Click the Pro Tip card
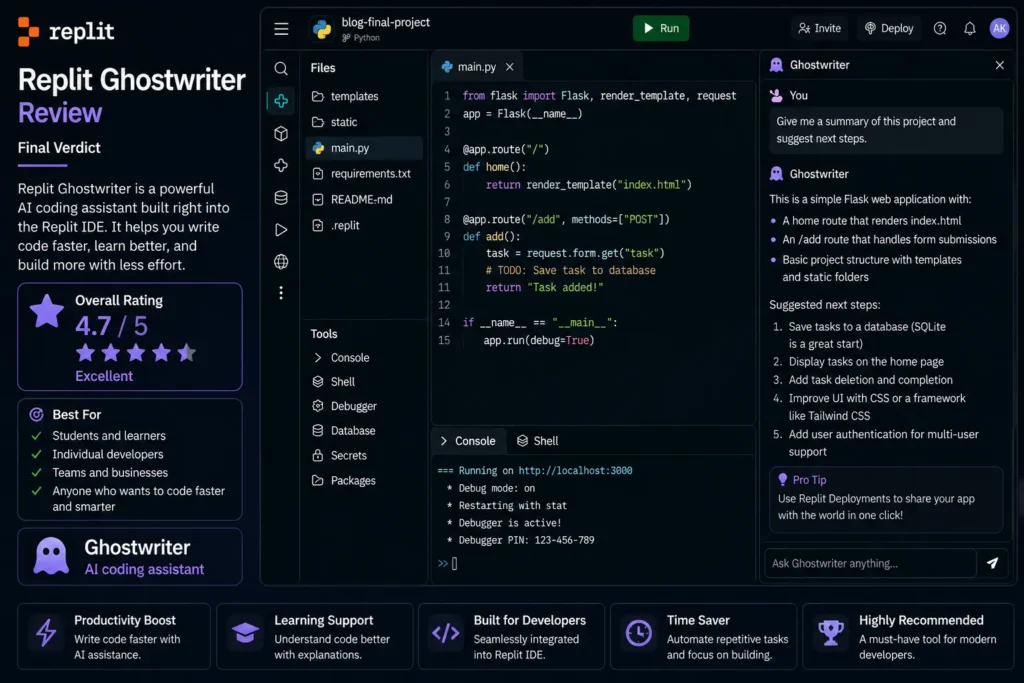The height and width of the screenshot is (683, 1024). pos(886,499)
